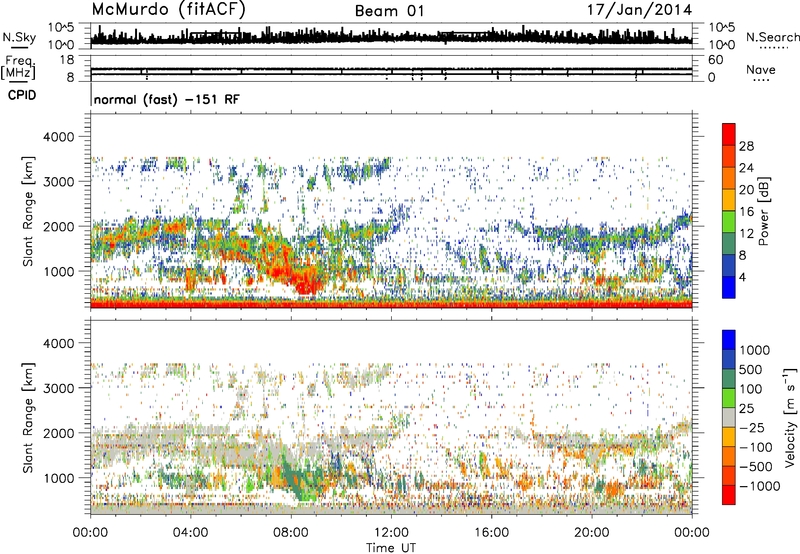Select the "Power [dB]" colorbar title
Viewport: 800px width, 554px height.
(x=764, y=211)
